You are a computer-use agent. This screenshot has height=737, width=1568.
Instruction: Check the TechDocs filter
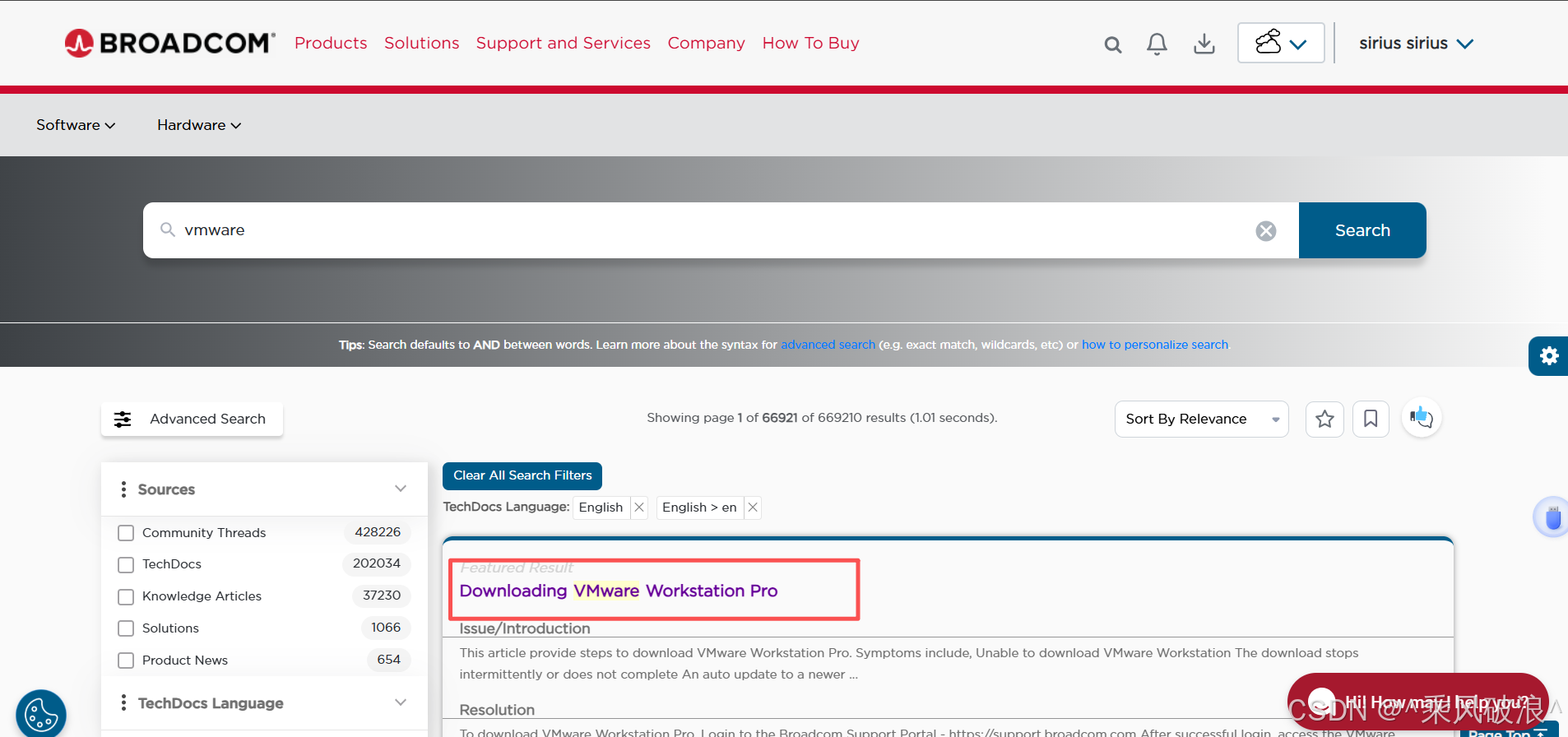pyautogui.click(x=126, y=565)
